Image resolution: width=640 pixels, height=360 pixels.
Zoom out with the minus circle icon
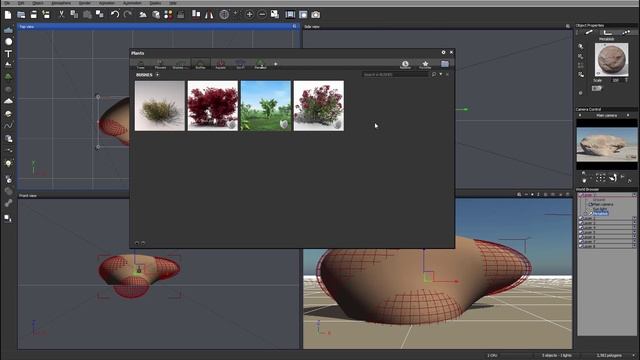coord(262,15)
